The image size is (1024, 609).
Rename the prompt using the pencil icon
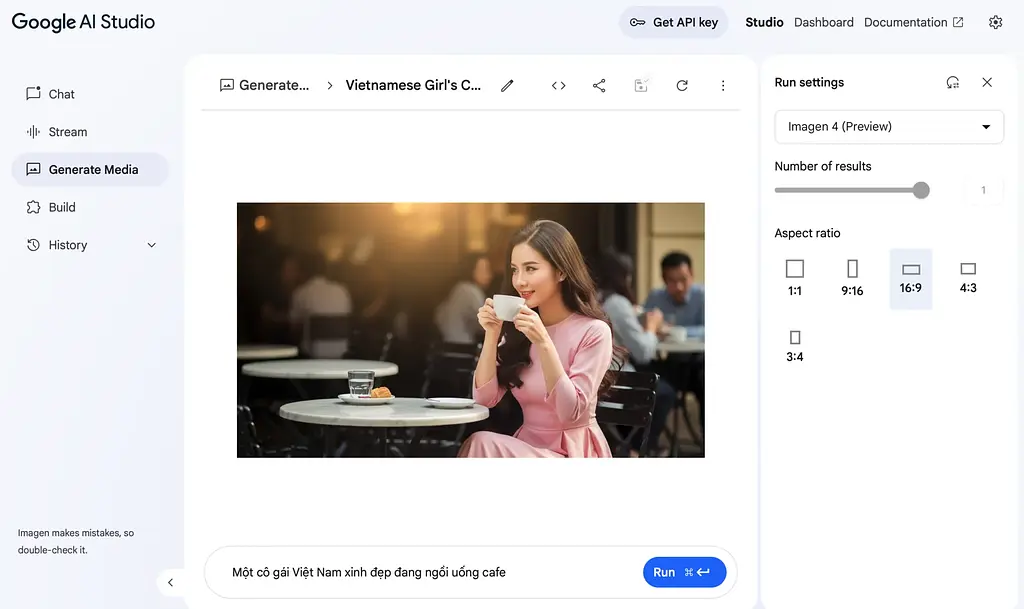(x=507, y=86)
